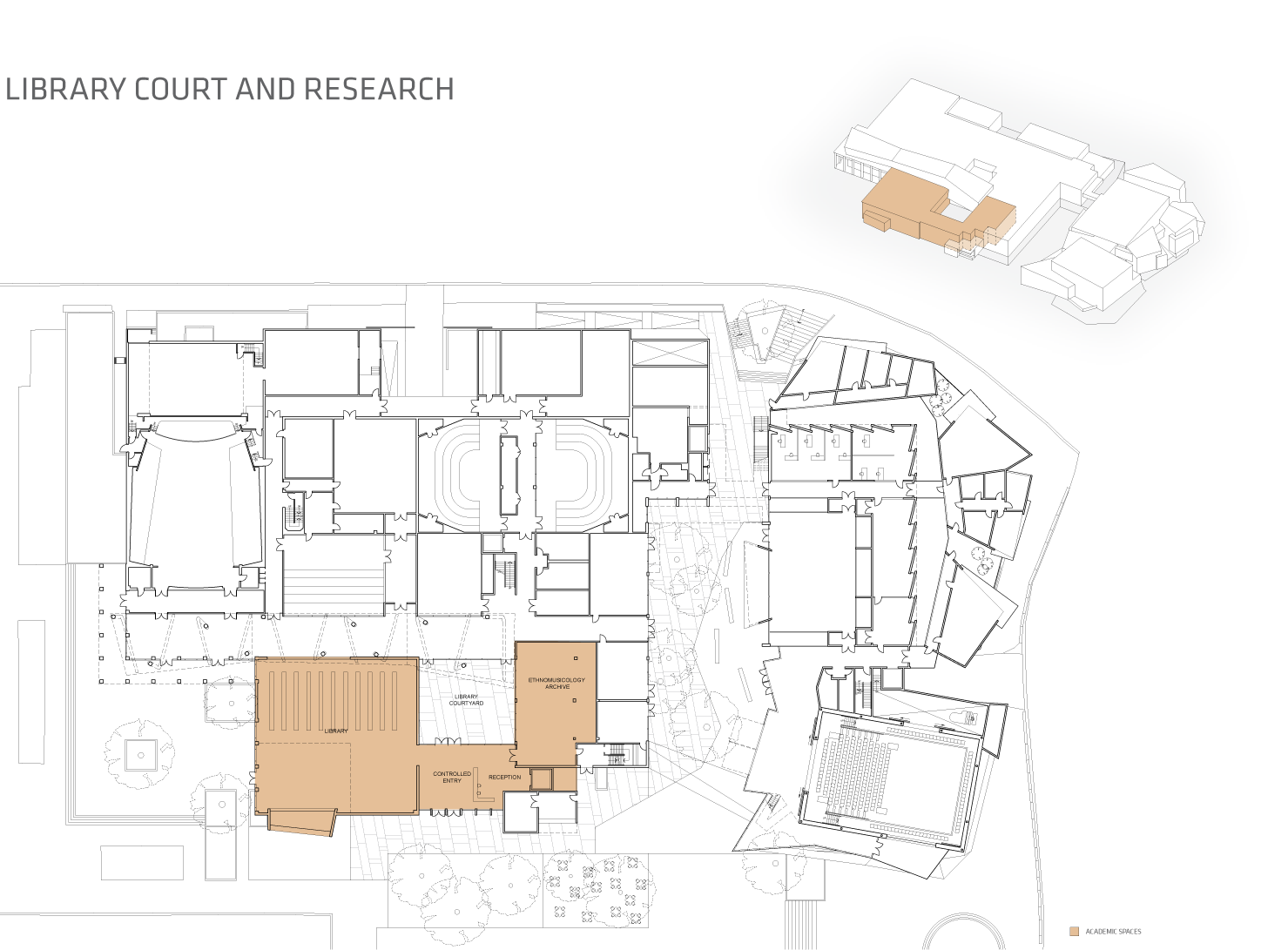
Task: Click the fan-shaped auditorium on the left
Action: (x=195, y=496)
